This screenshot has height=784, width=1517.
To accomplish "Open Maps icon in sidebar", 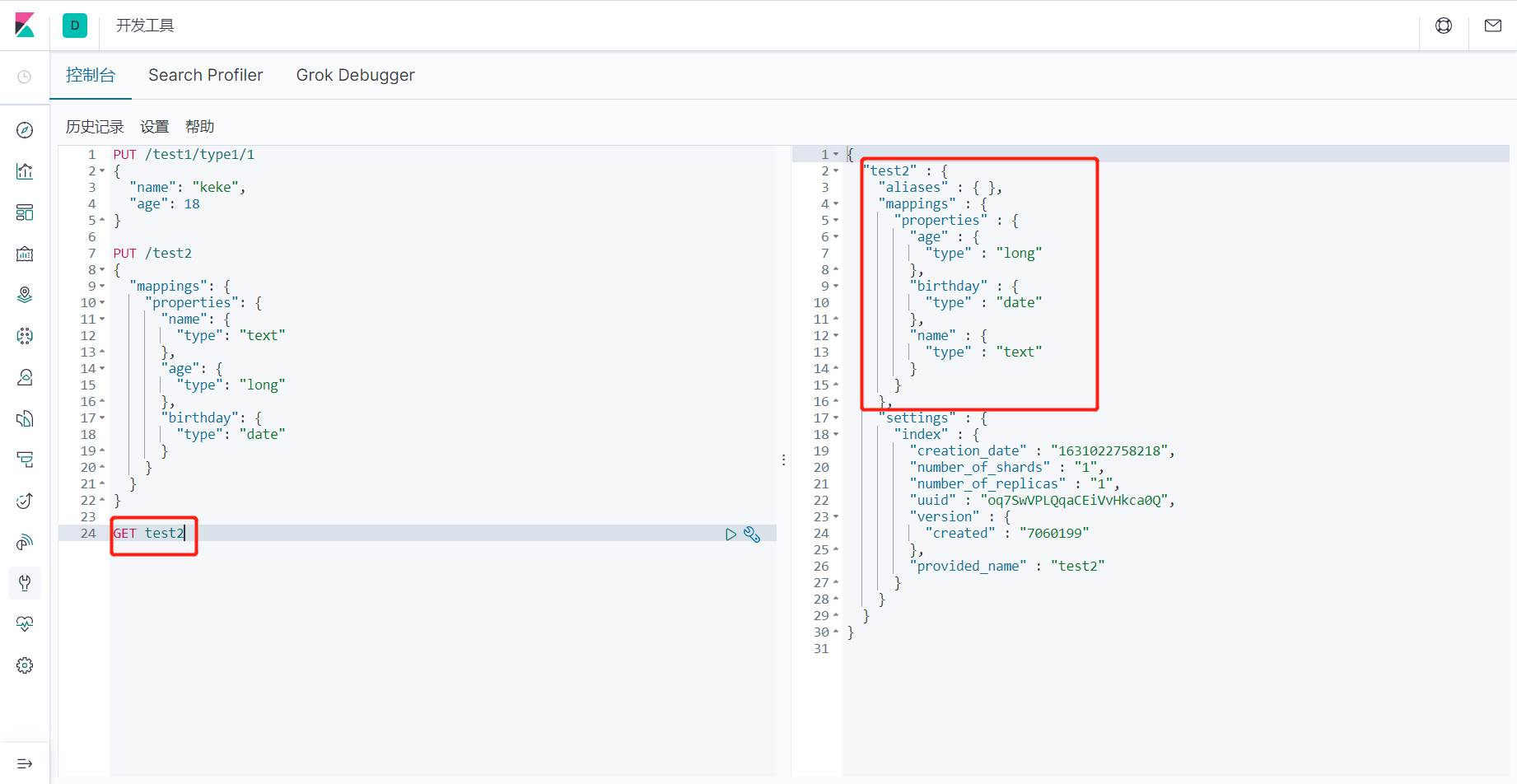I will point(25,295).
